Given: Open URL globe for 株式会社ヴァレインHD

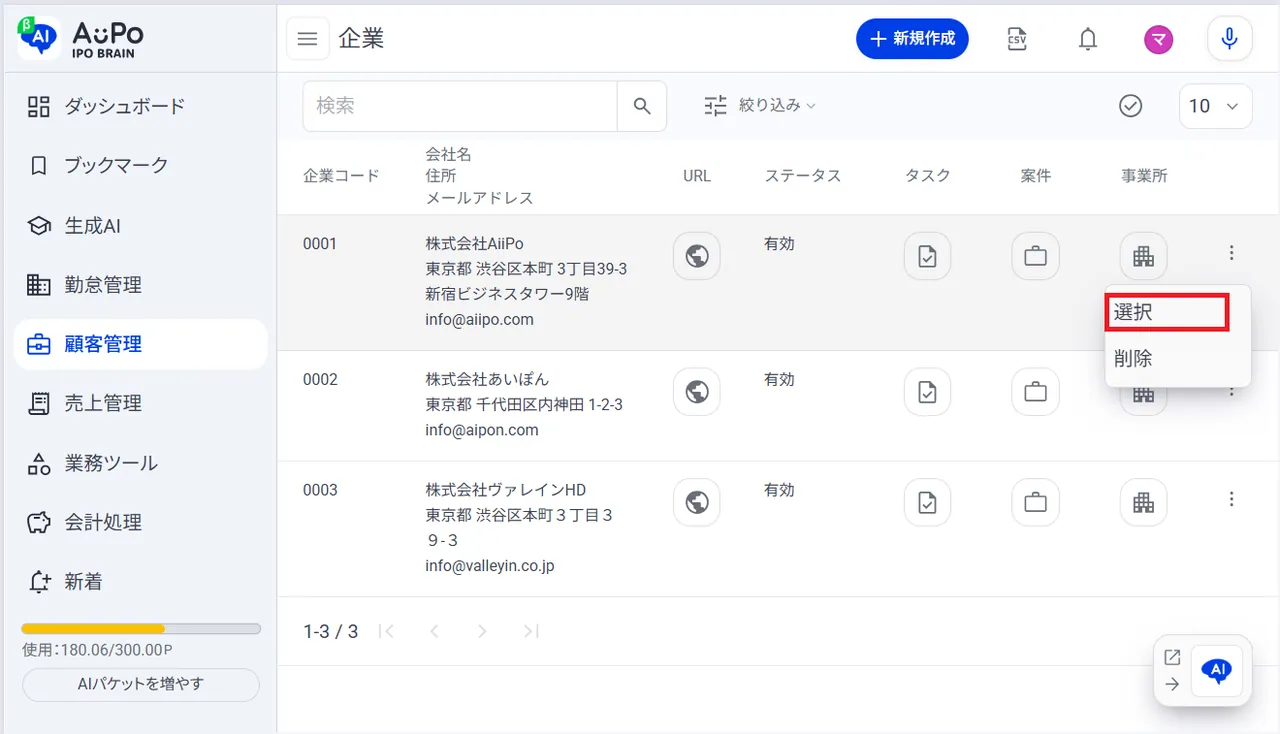Looking at the screenshot, I should coord(697,502).
